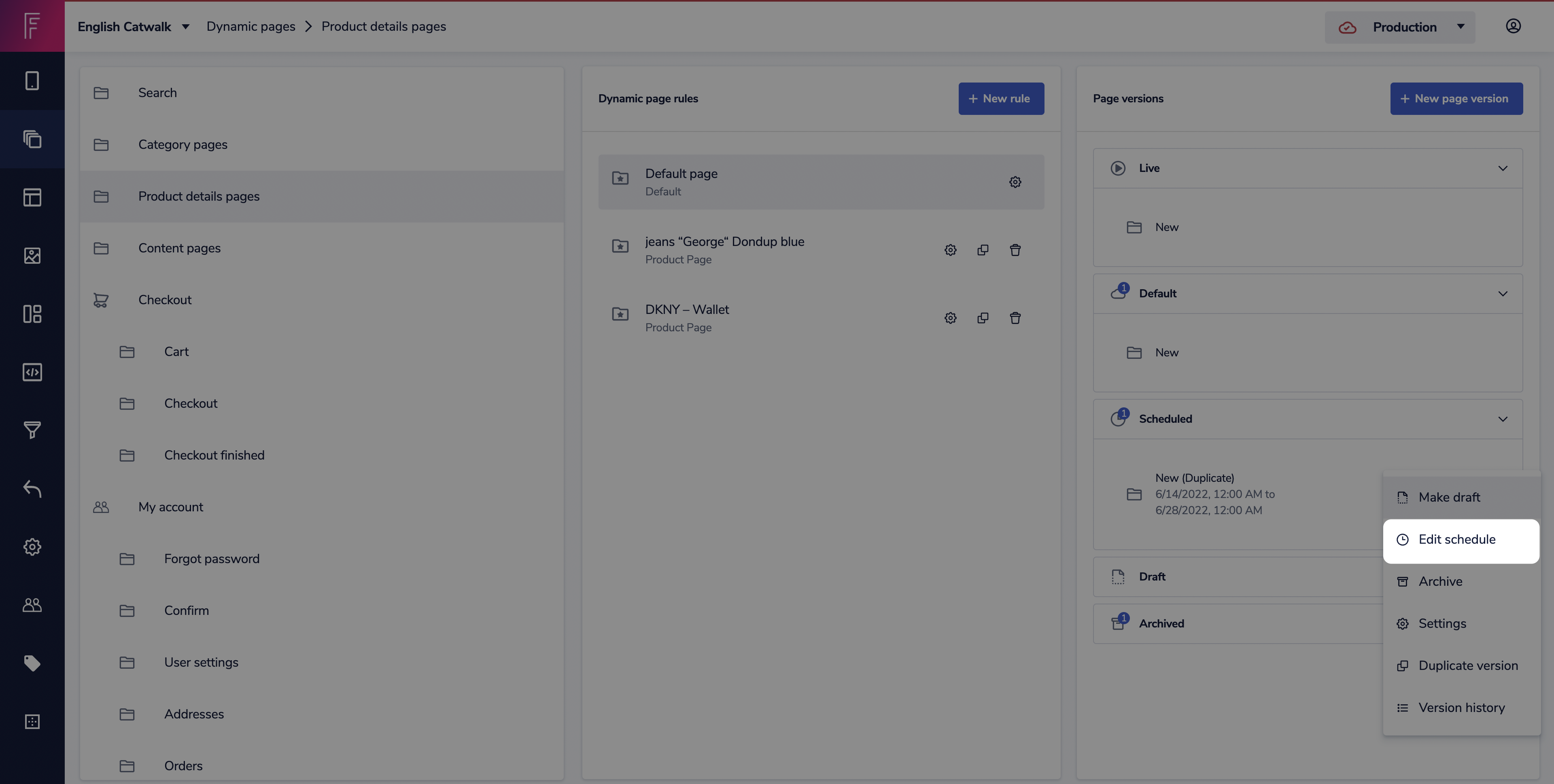Delete the DKNY – Wallet rule
This screenshot has height=784, width=1554.
pos(1015,318)
